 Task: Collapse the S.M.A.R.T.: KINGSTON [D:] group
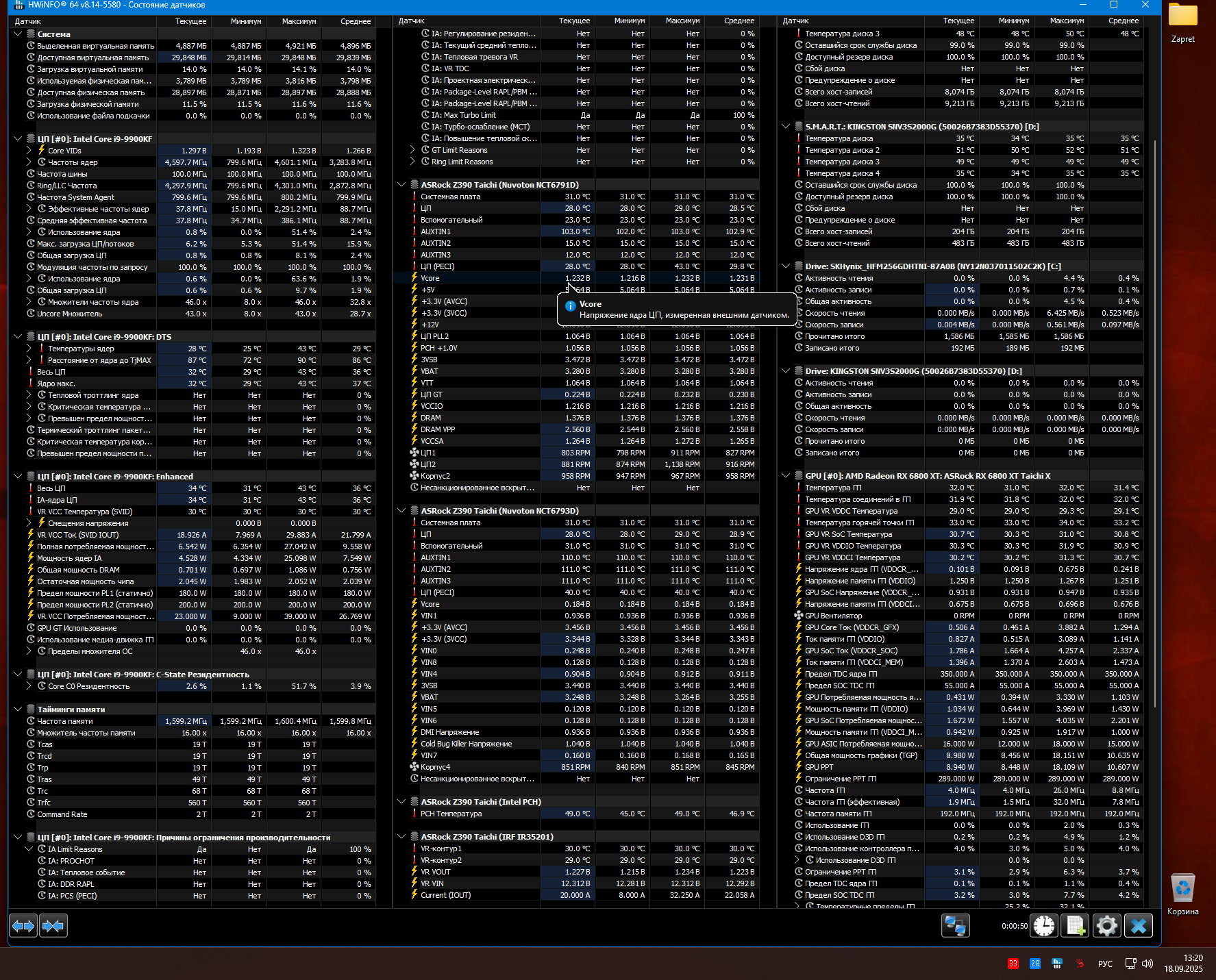point(786,127)
